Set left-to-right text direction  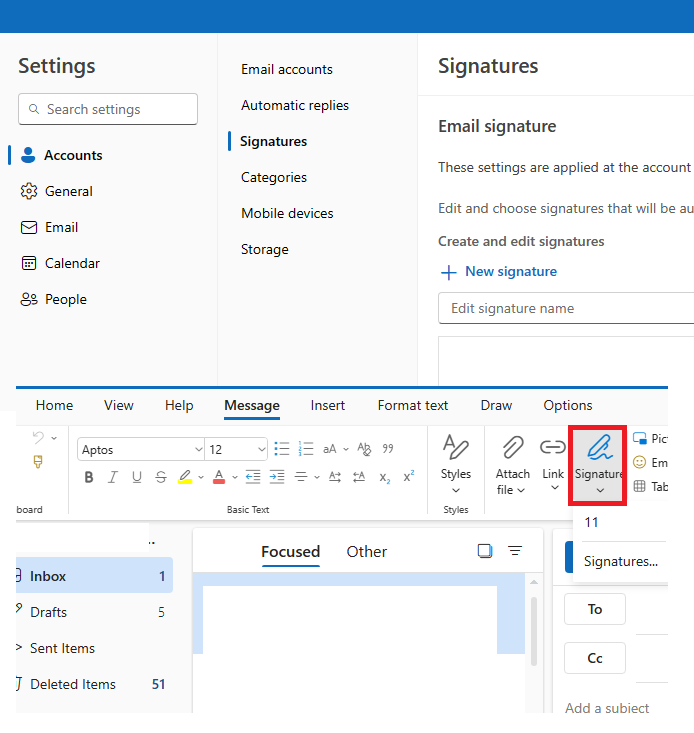point(335,477)
